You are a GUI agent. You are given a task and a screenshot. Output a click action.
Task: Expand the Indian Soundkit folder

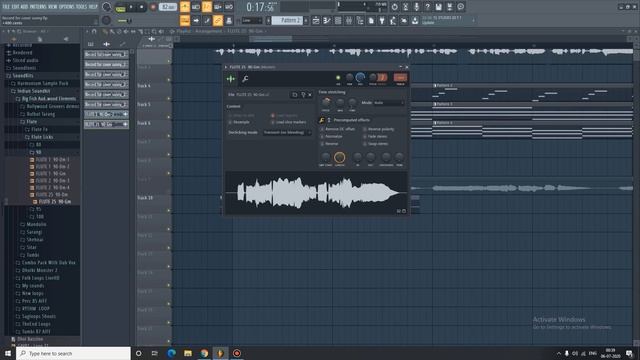[33, 91]
